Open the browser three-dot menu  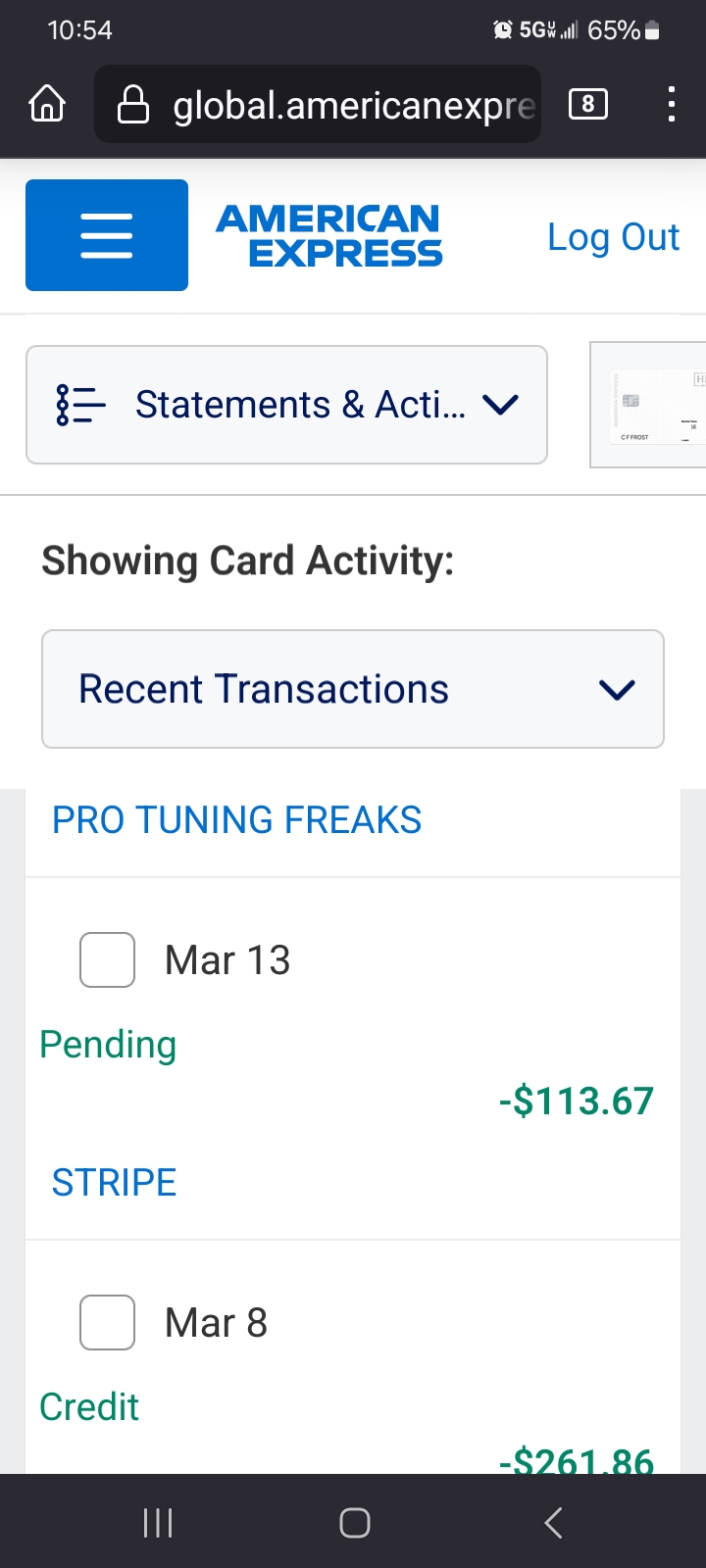point(671,104)
